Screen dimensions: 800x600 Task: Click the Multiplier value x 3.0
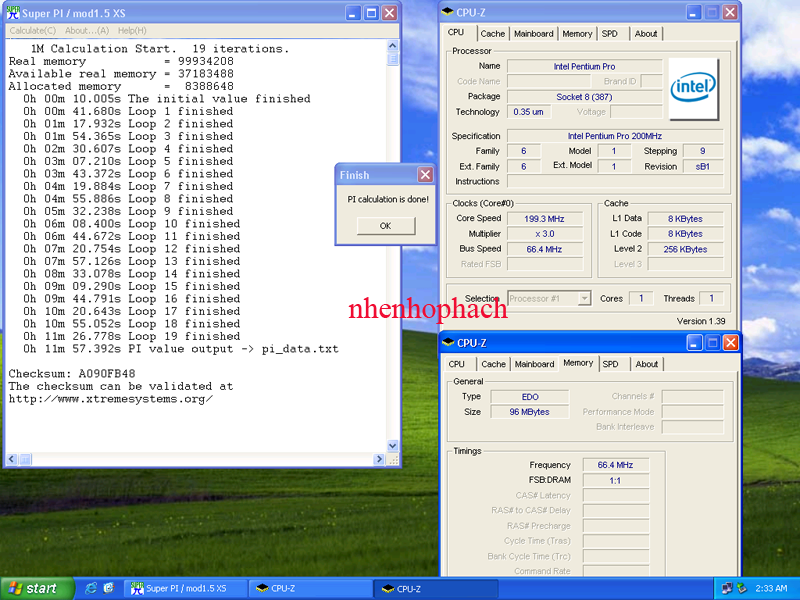[544, 234]
